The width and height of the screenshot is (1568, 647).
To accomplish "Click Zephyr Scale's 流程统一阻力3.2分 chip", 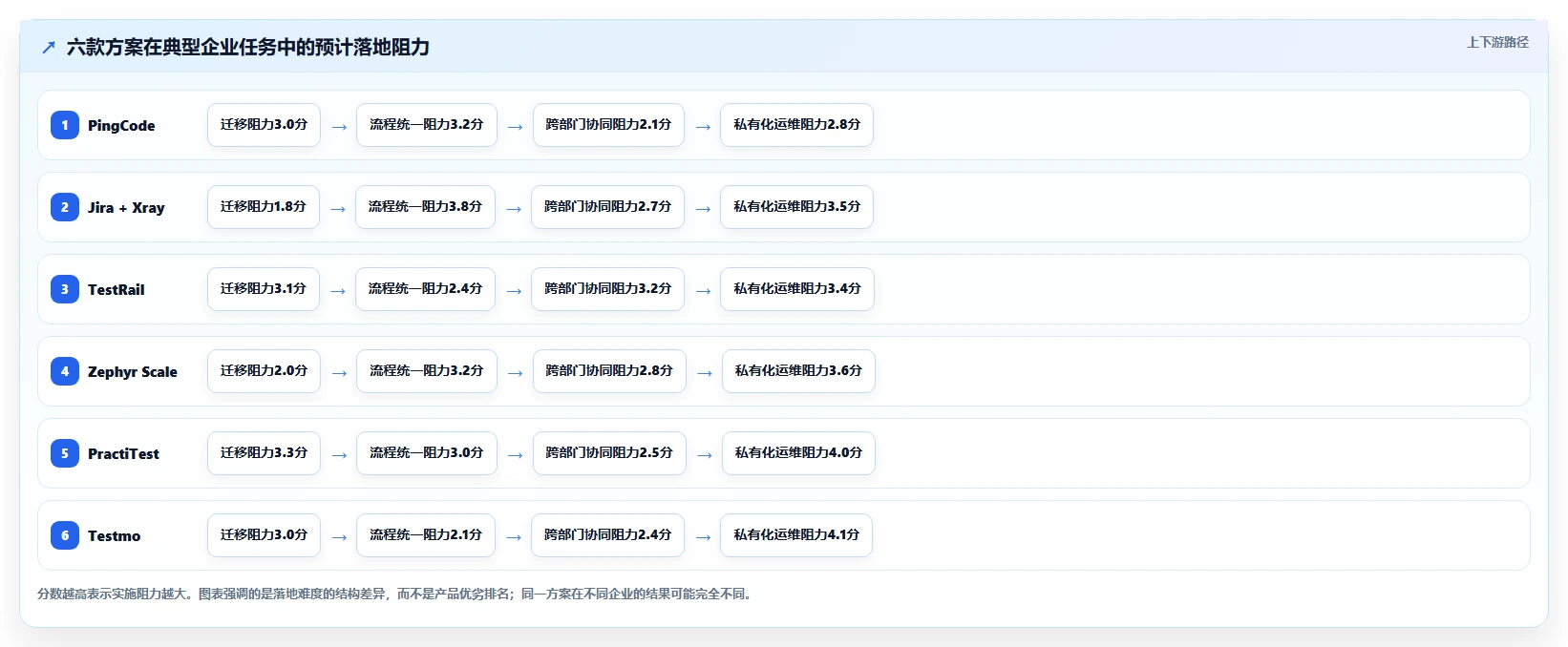I will [x=427, y=371].
